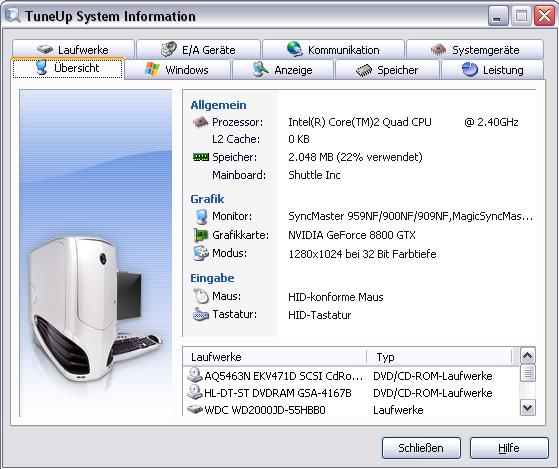
Task: Click the disc icon of AQ5463N drive row
Action: tap(195, 375)
